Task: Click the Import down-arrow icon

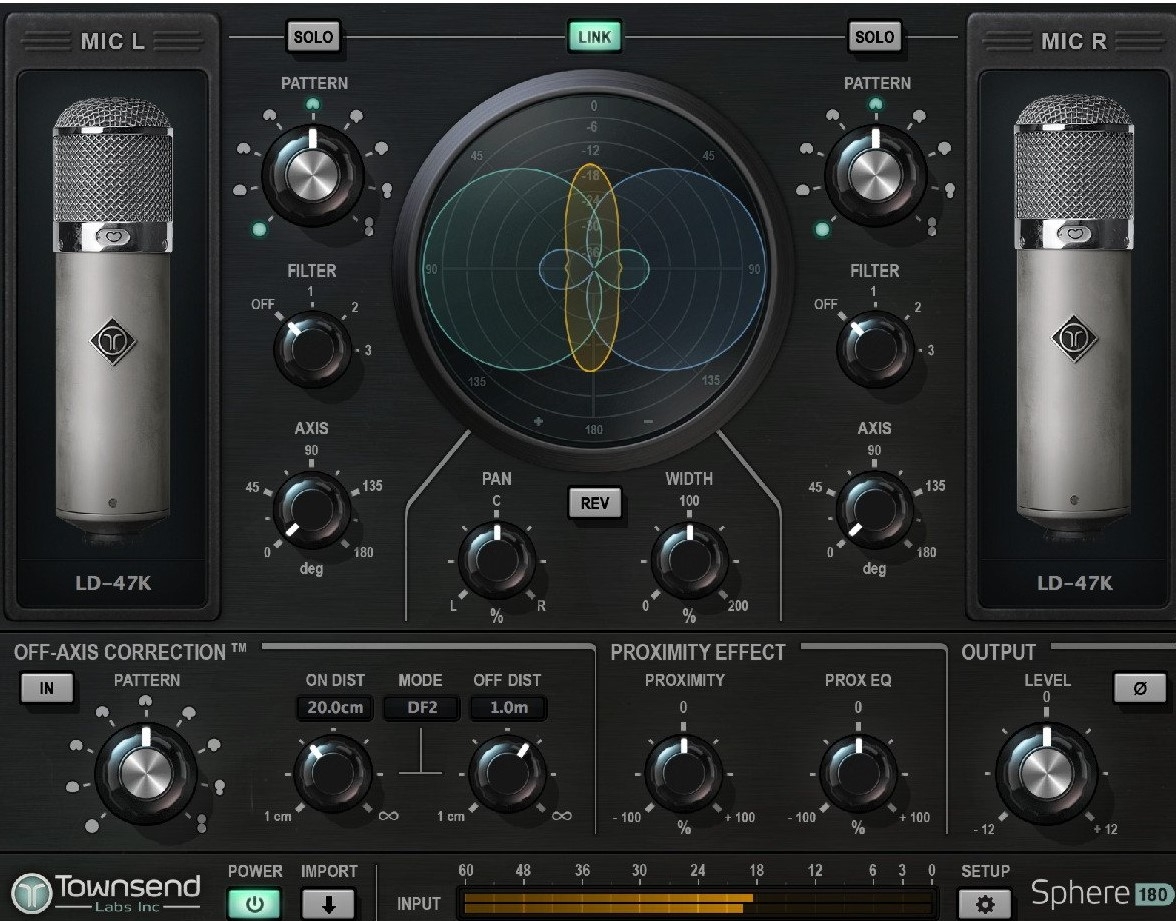Action: [x=329, y=904]
